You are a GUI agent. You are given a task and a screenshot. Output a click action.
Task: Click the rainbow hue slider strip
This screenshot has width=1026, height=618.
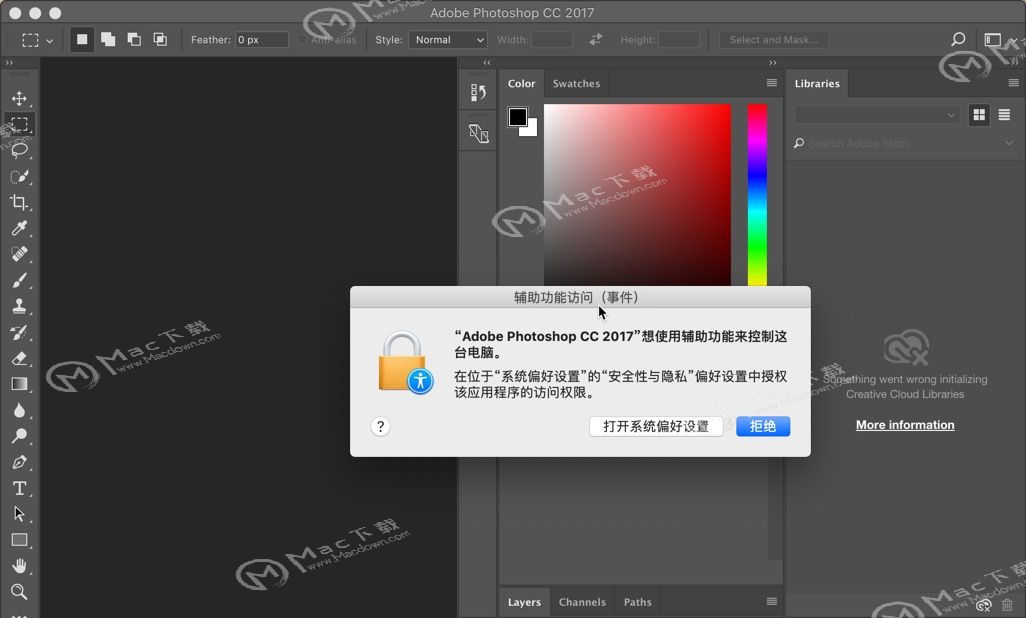tap(757, 195)
